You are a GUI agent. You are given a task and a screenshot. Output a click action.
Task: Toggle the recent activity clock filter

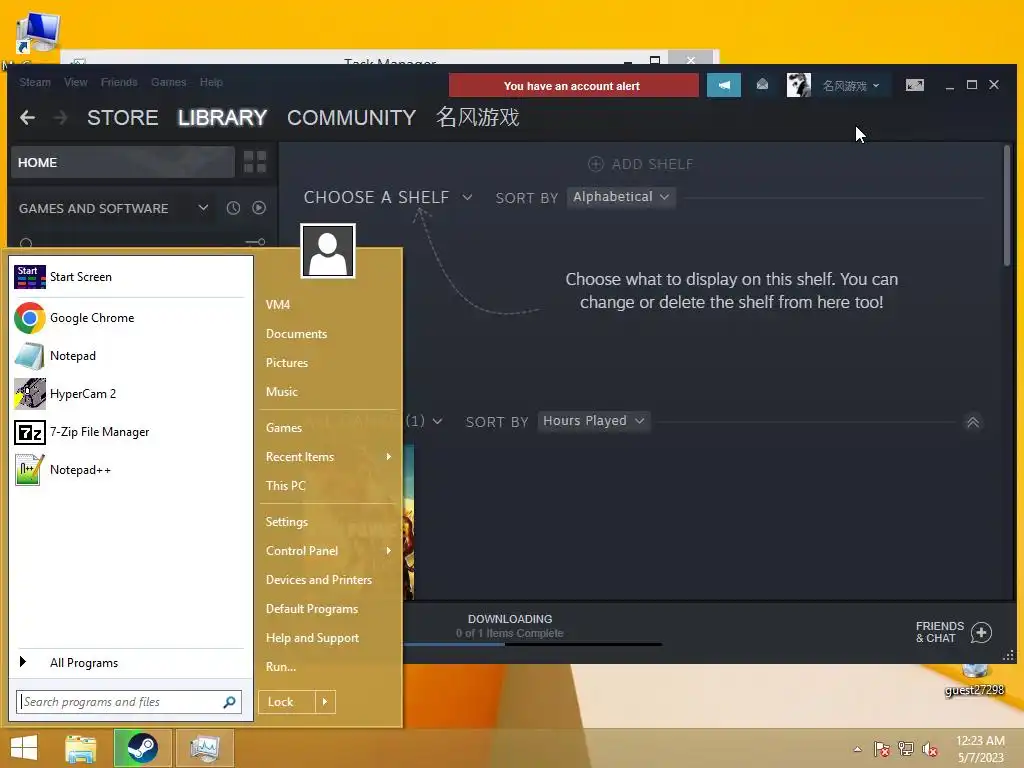coord(233,208)
